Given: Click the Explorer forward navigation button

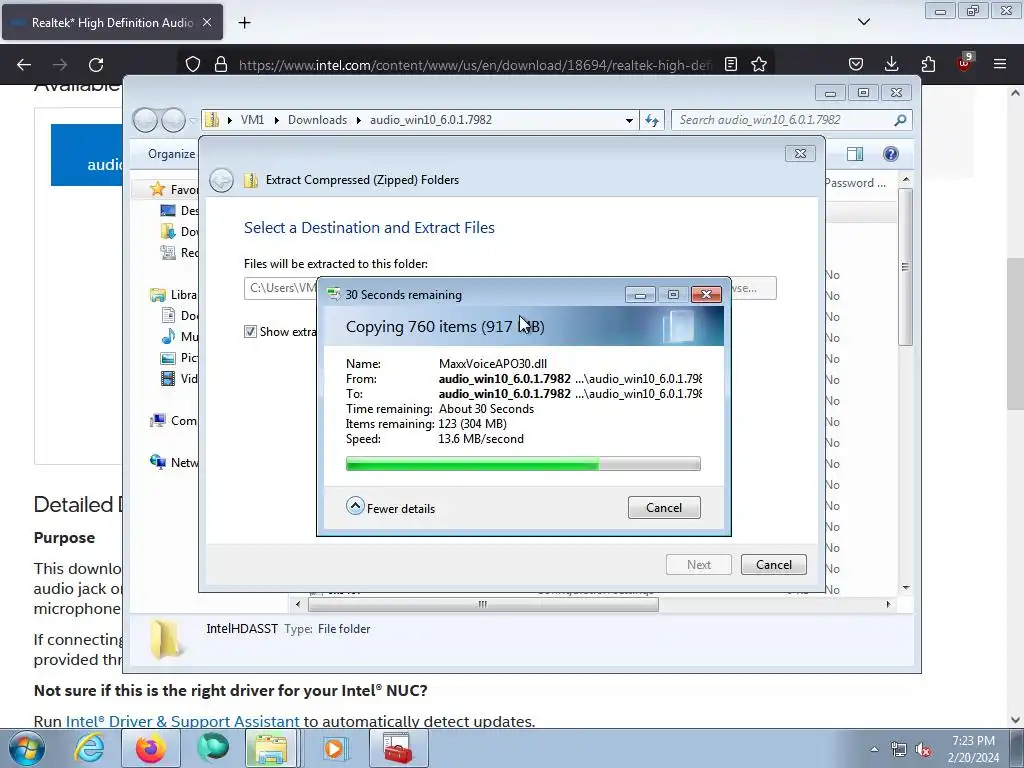Looking at the screenshot, I should coord(174,120).
